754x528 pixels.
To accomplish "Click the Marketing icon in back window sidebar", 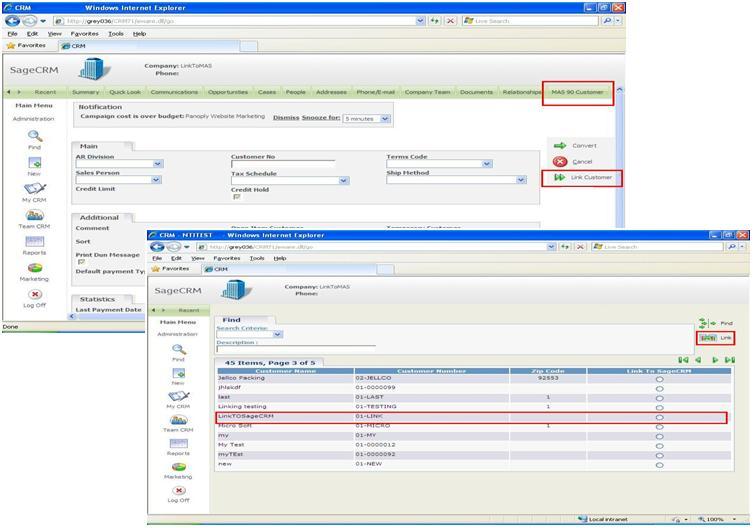I will (x=35, y=268).
